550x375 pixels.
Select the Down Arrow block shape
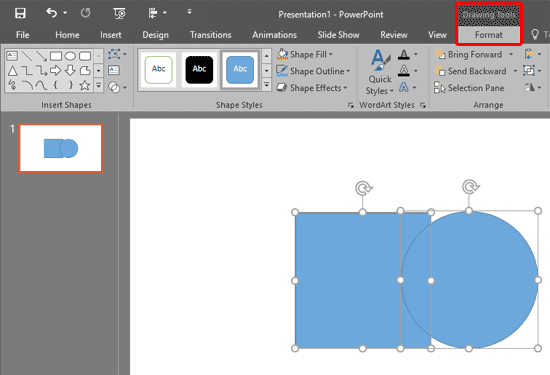70,71
